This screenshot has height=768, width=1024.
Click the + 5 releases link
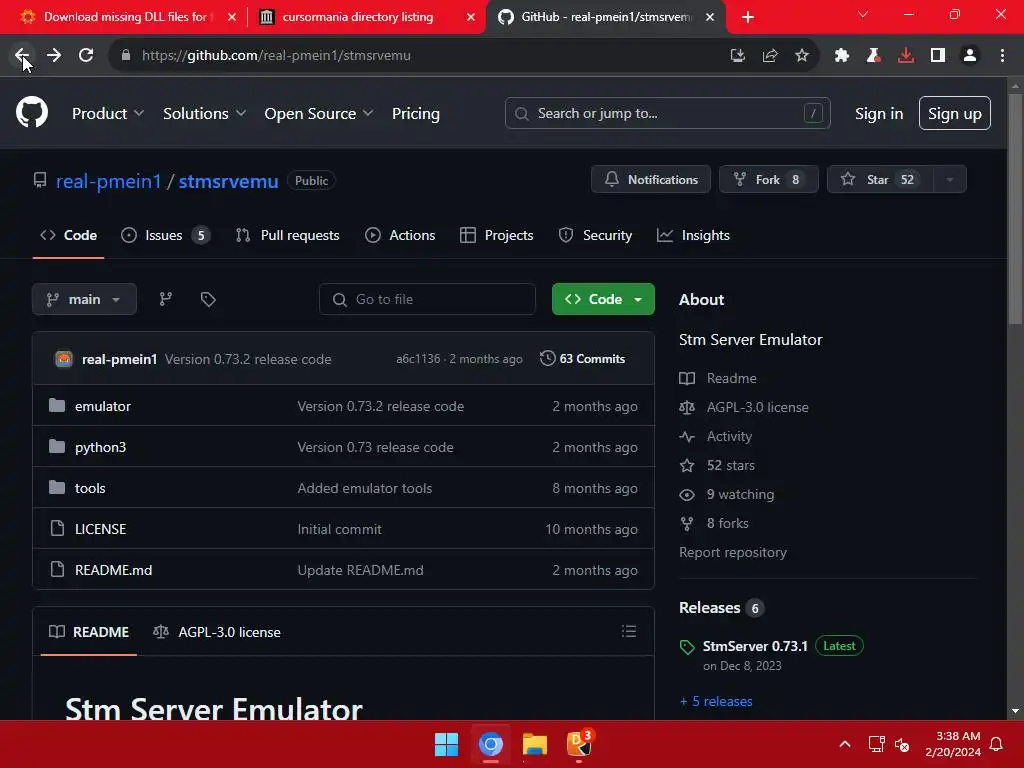click(716, 701)
